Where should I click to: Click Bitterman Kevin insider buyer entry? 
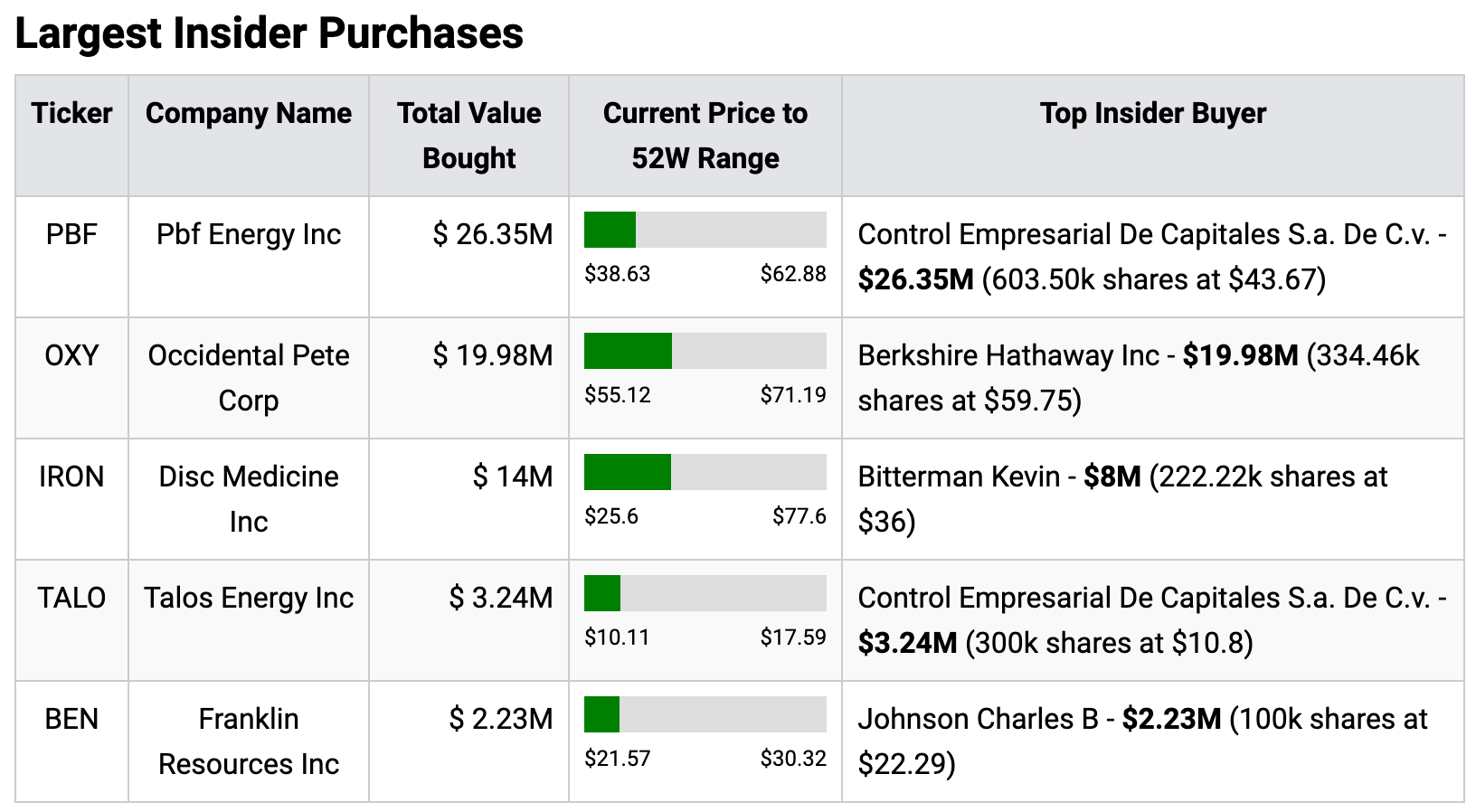958,477
